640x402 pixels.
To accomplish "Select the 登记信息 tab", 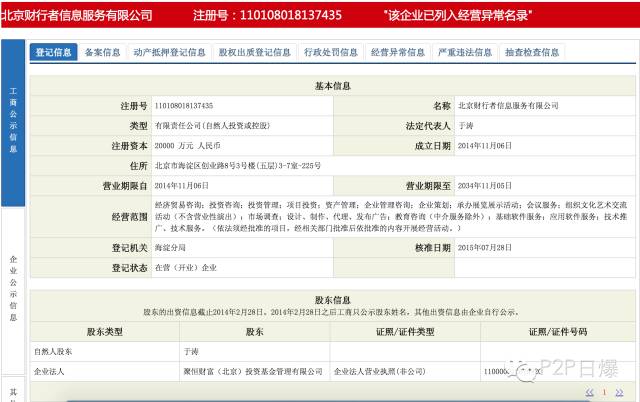I will [53, 52].
